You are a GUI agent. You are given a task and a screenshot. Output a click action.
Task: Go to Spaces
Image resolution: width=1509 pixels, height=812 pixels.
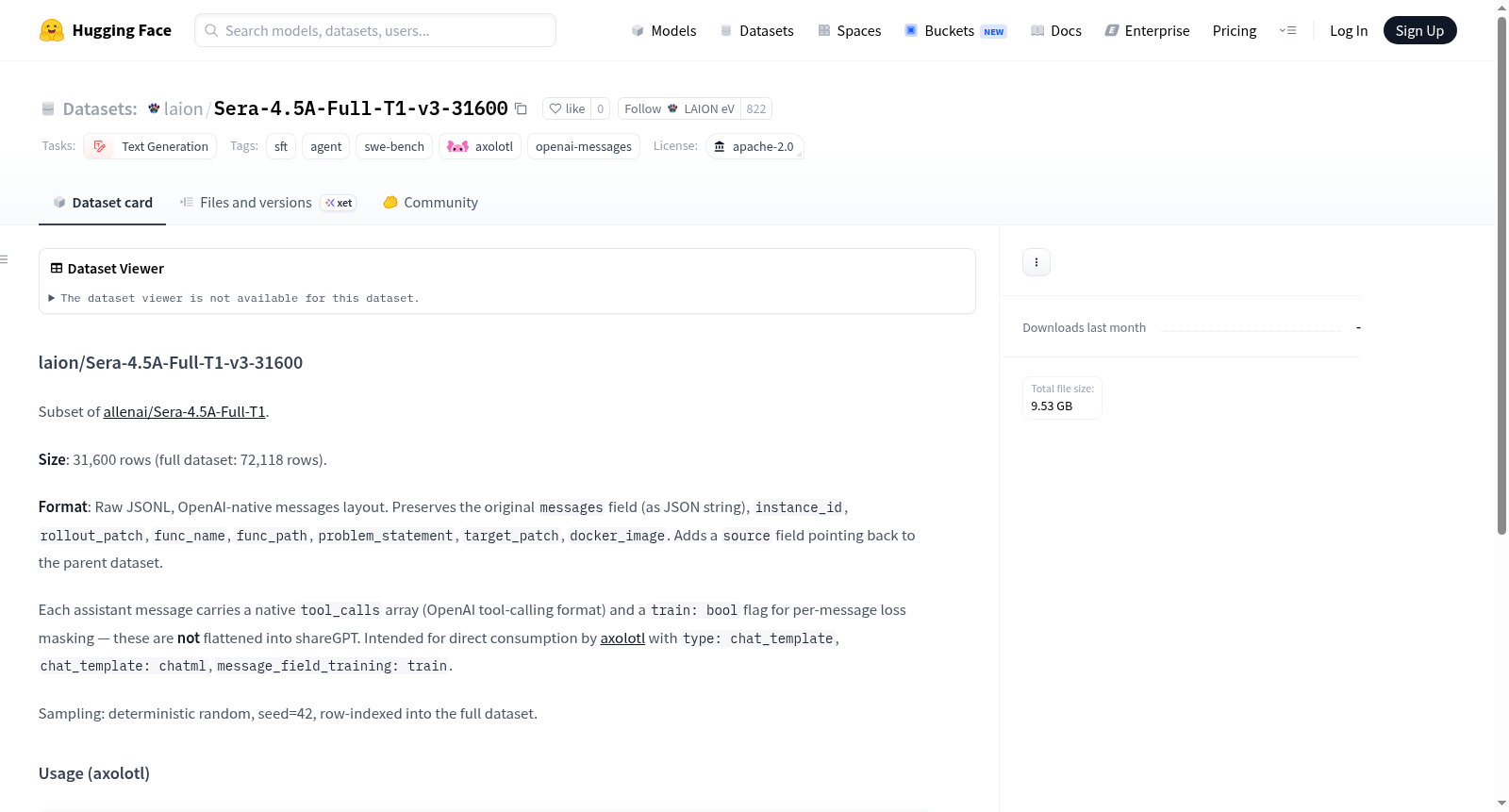tap(850, 30)
